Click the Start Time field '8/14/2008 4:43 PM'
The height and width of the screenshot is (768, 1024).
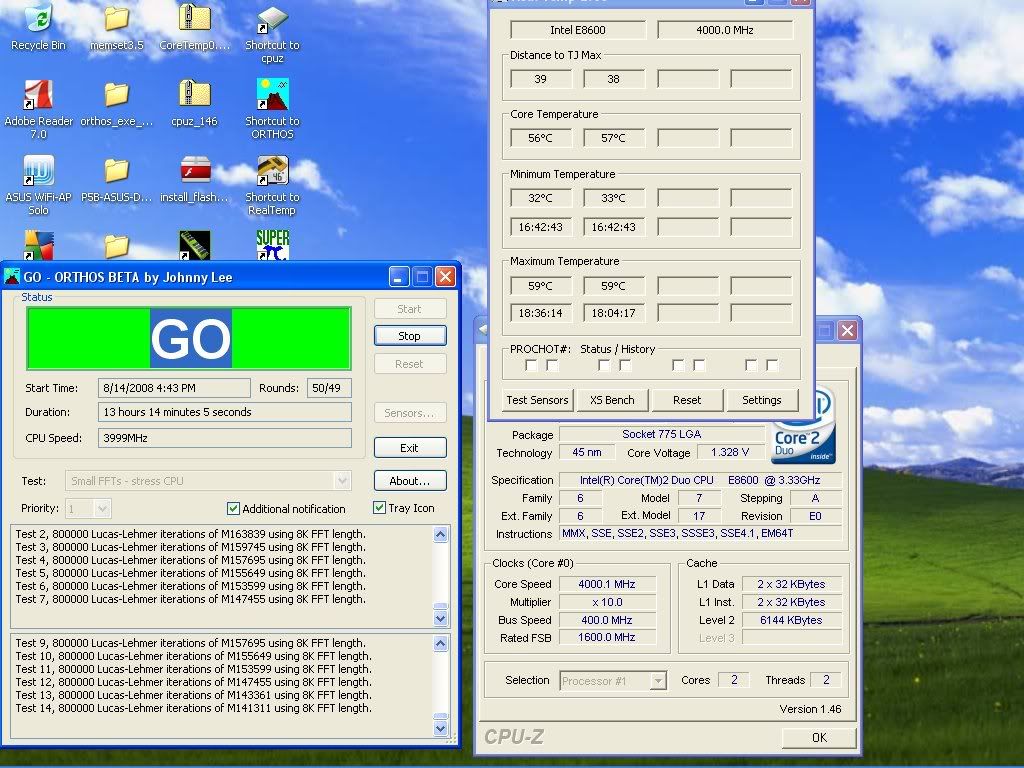174,388
